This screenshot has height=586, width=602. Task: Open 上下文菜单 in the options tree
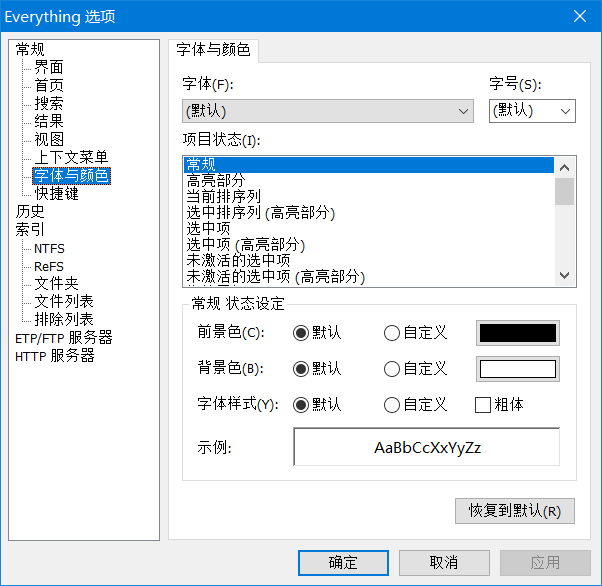click(x=71, y=157)
